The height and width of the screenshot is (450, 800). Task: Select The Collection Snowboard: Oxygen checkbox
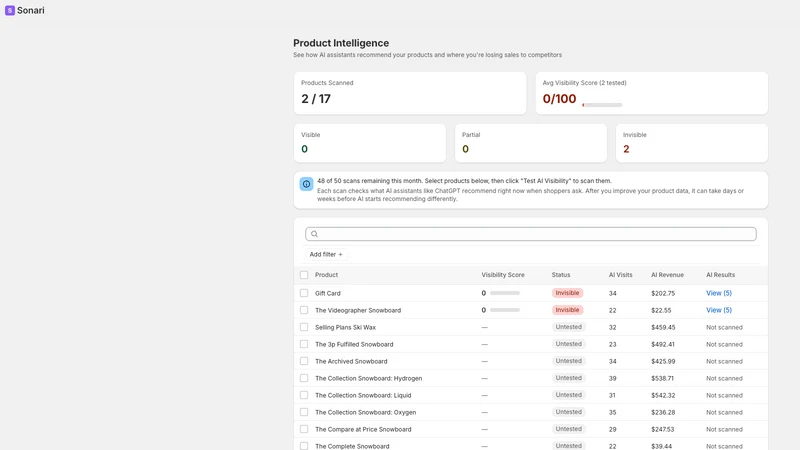click(304, 412)
